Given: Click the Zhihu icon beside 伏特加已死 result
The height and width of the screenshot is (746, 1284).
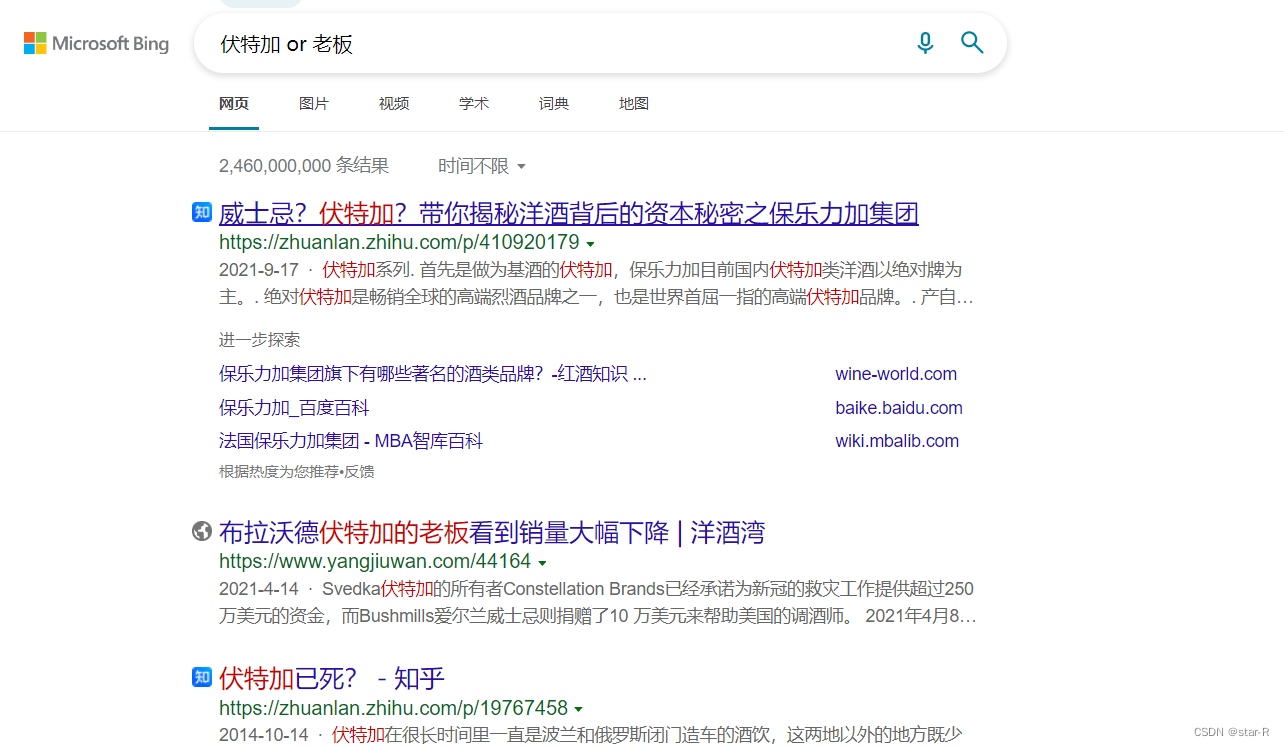Looking at the screenshot, I should [202, 677].
